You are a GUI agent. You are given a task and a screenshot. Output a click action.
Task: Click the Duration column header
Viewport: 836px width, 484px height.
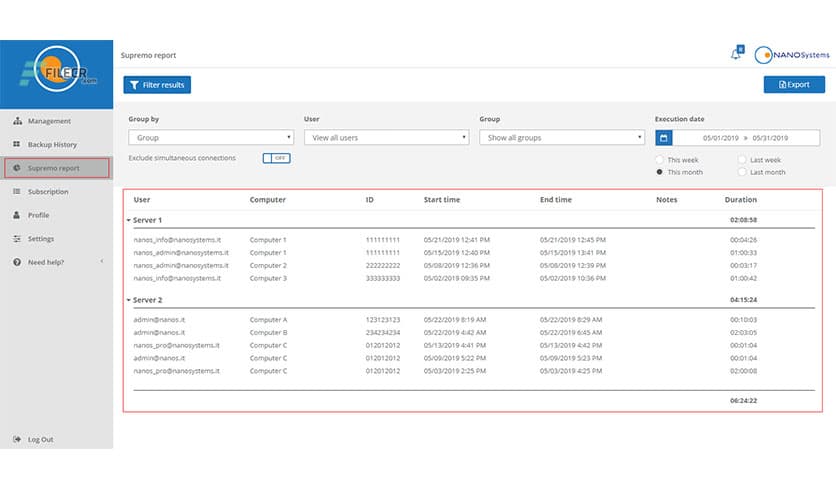[x=741, y=199]
